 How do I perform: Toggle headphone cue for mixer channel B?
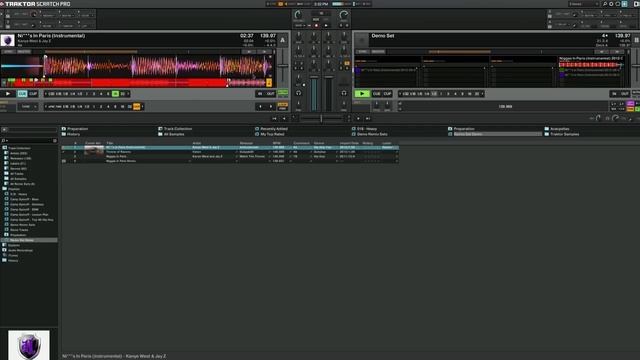point(344,93)
